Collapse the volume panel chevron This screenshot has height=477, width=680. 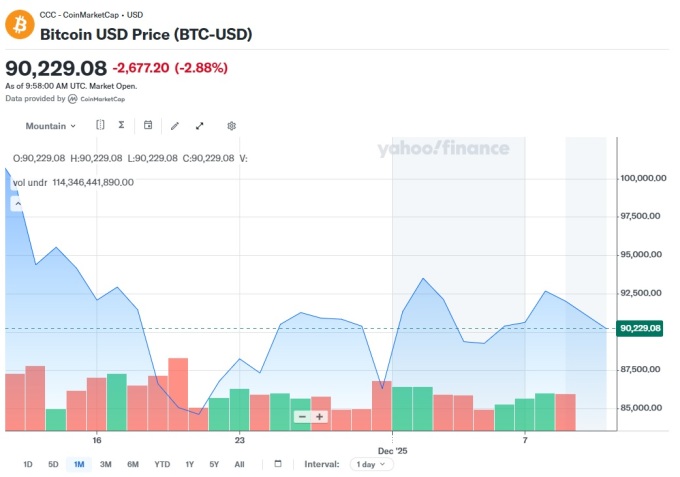point(17,203)
